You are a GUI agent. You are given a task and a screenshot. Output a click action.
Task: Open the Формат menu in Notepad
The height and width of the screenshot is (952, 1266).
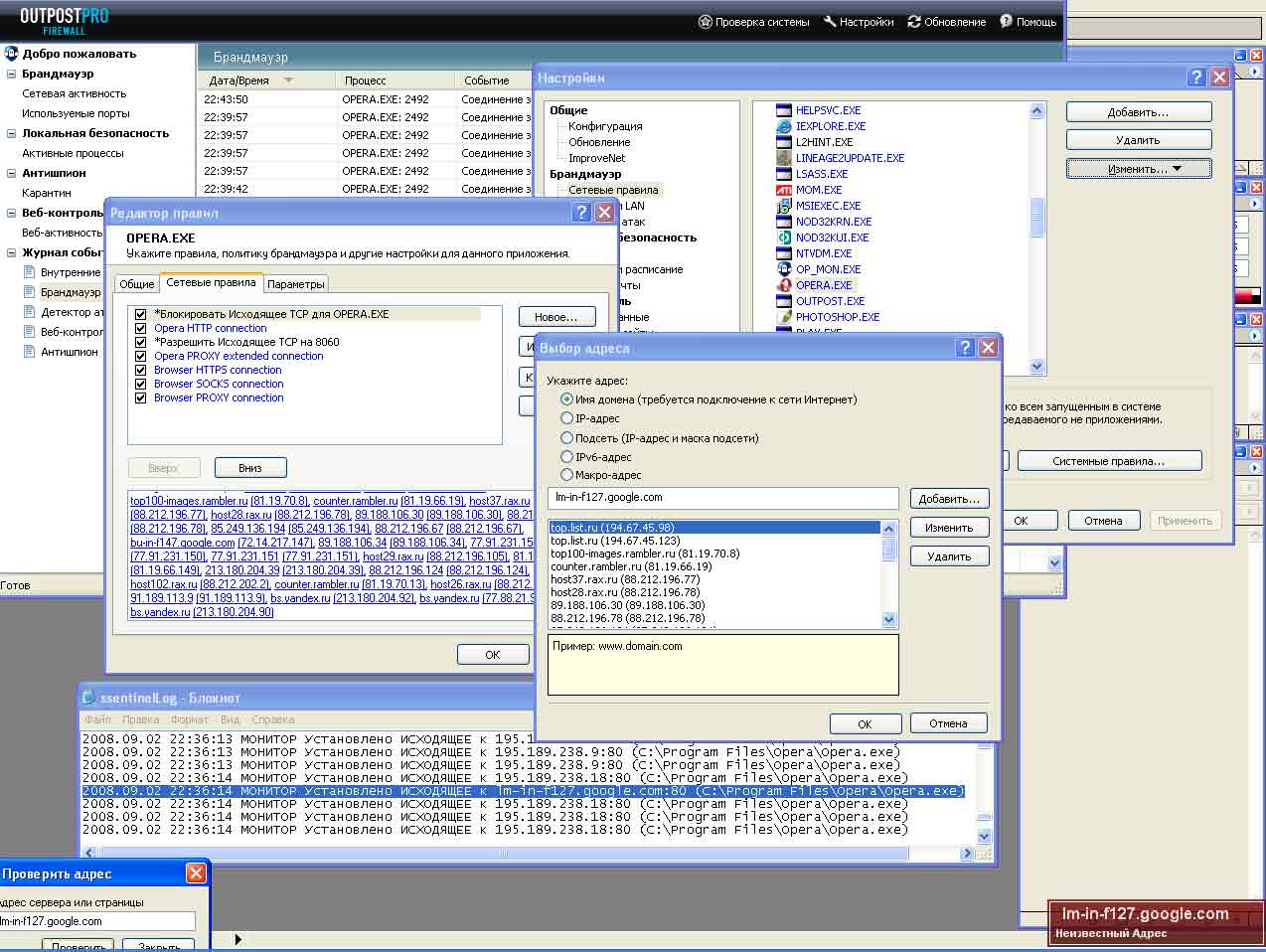(189, 719)
